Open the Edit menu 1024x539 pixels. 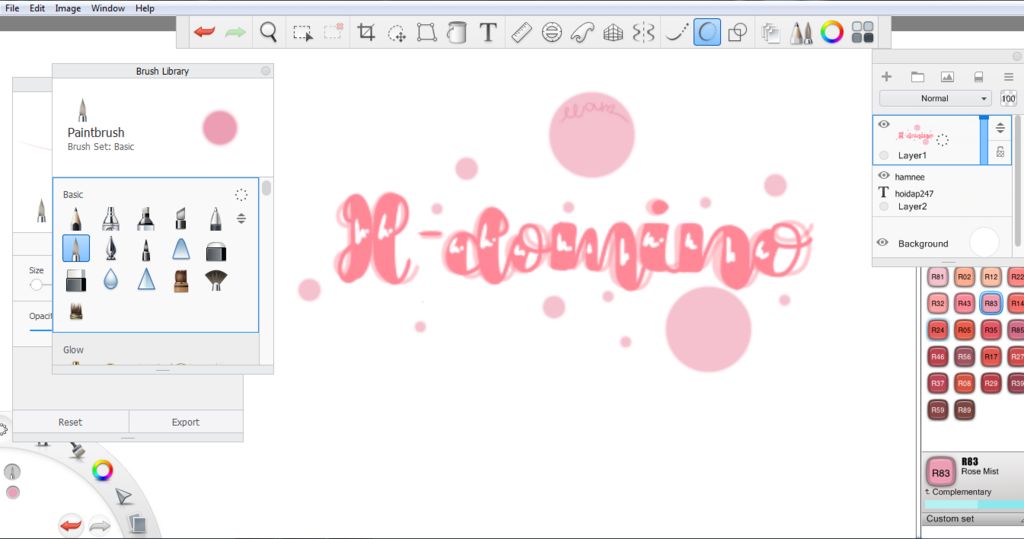[x=37, y=8]
